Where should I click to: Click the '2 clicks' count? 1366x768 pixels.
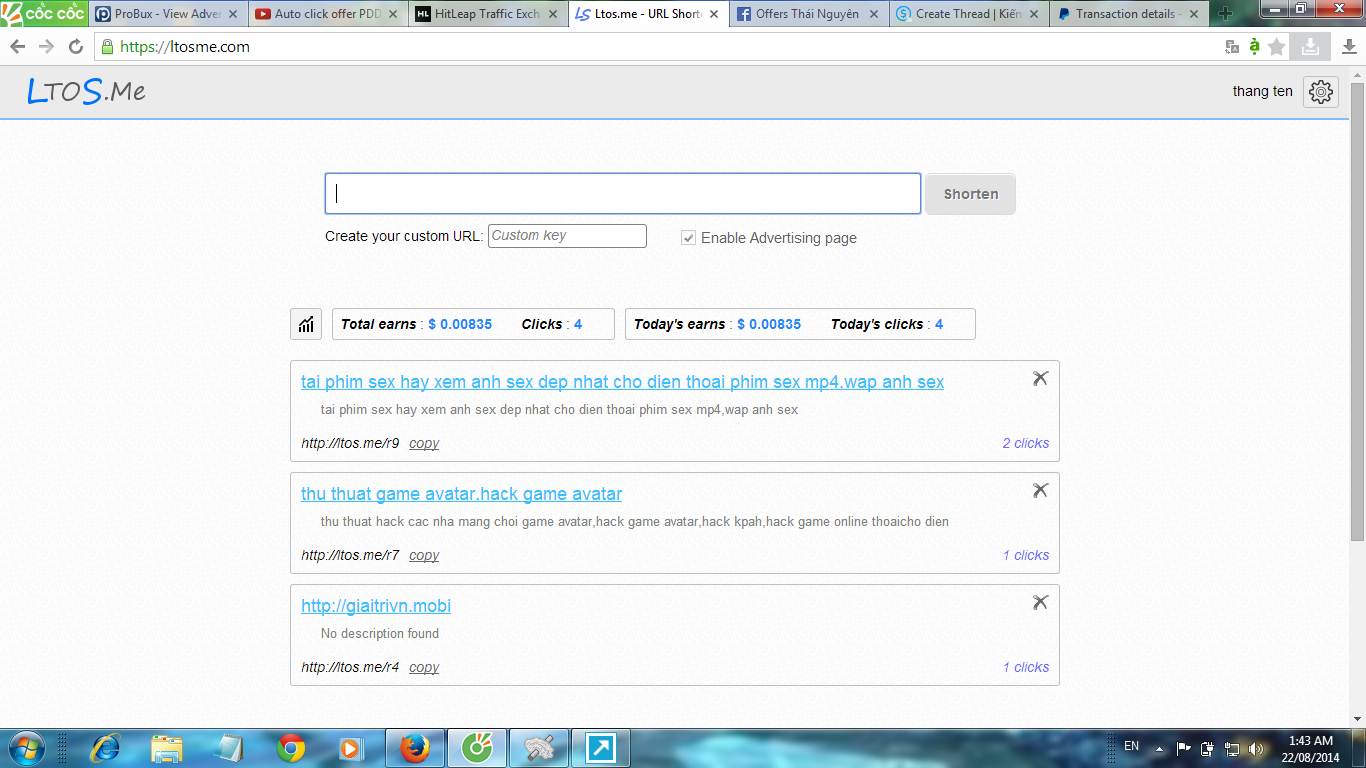click(x=1026, y=443)
